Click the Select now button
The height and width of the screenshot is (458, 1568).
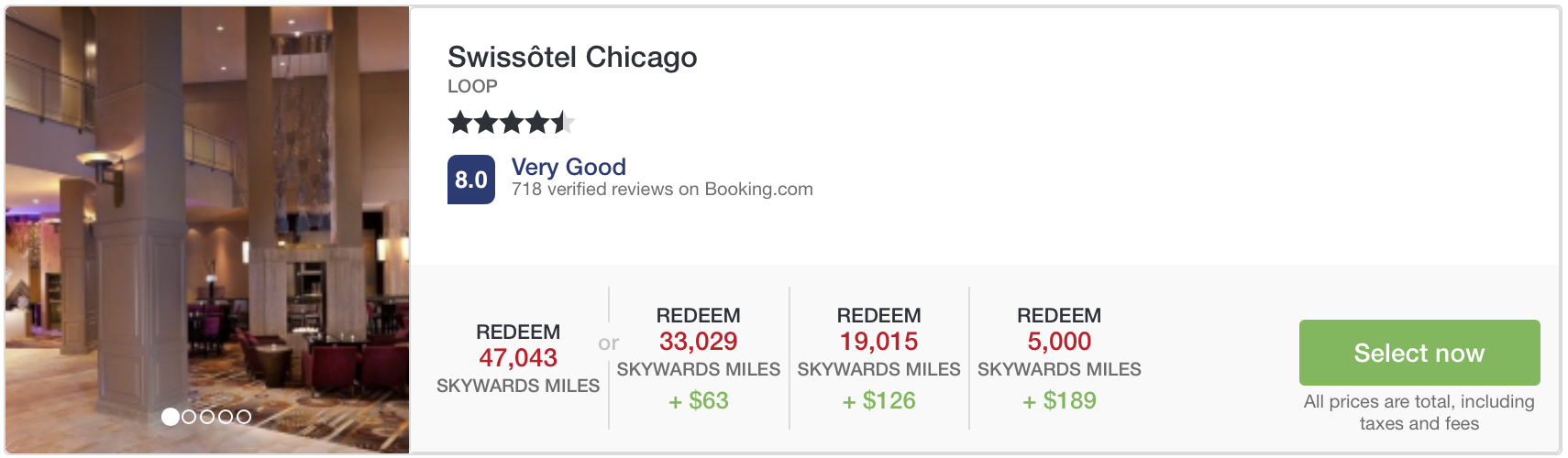1419,353
